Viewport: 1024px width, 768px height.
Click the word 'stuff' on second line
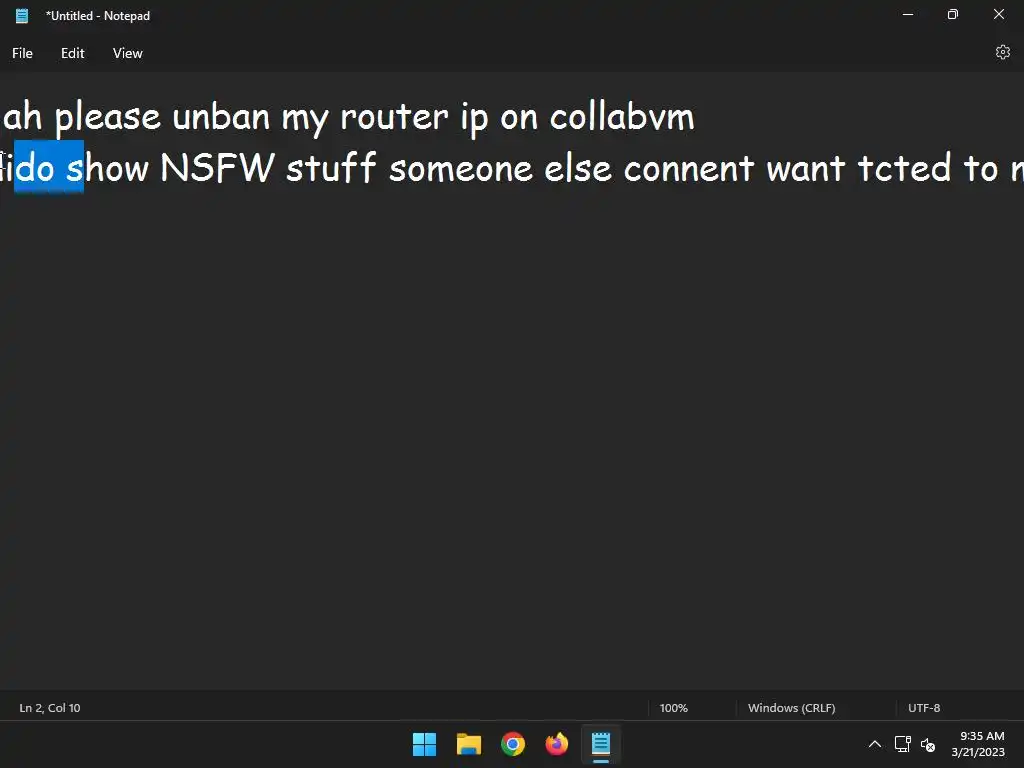(x=331, y=167)
